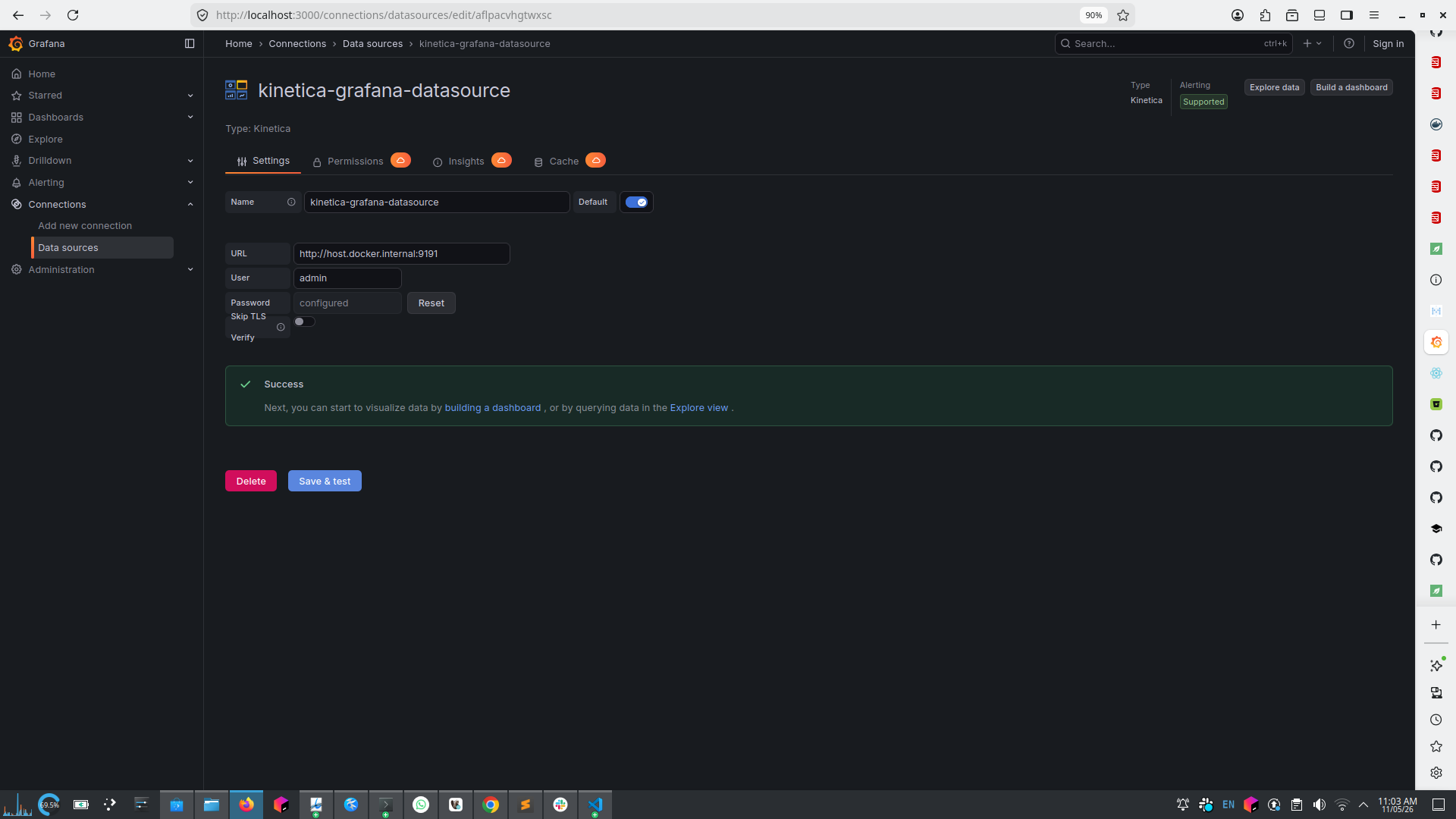Go to Data sources breadcrumb
The height and width of the screenshot is (819, 1456).
tap(372, 44)
